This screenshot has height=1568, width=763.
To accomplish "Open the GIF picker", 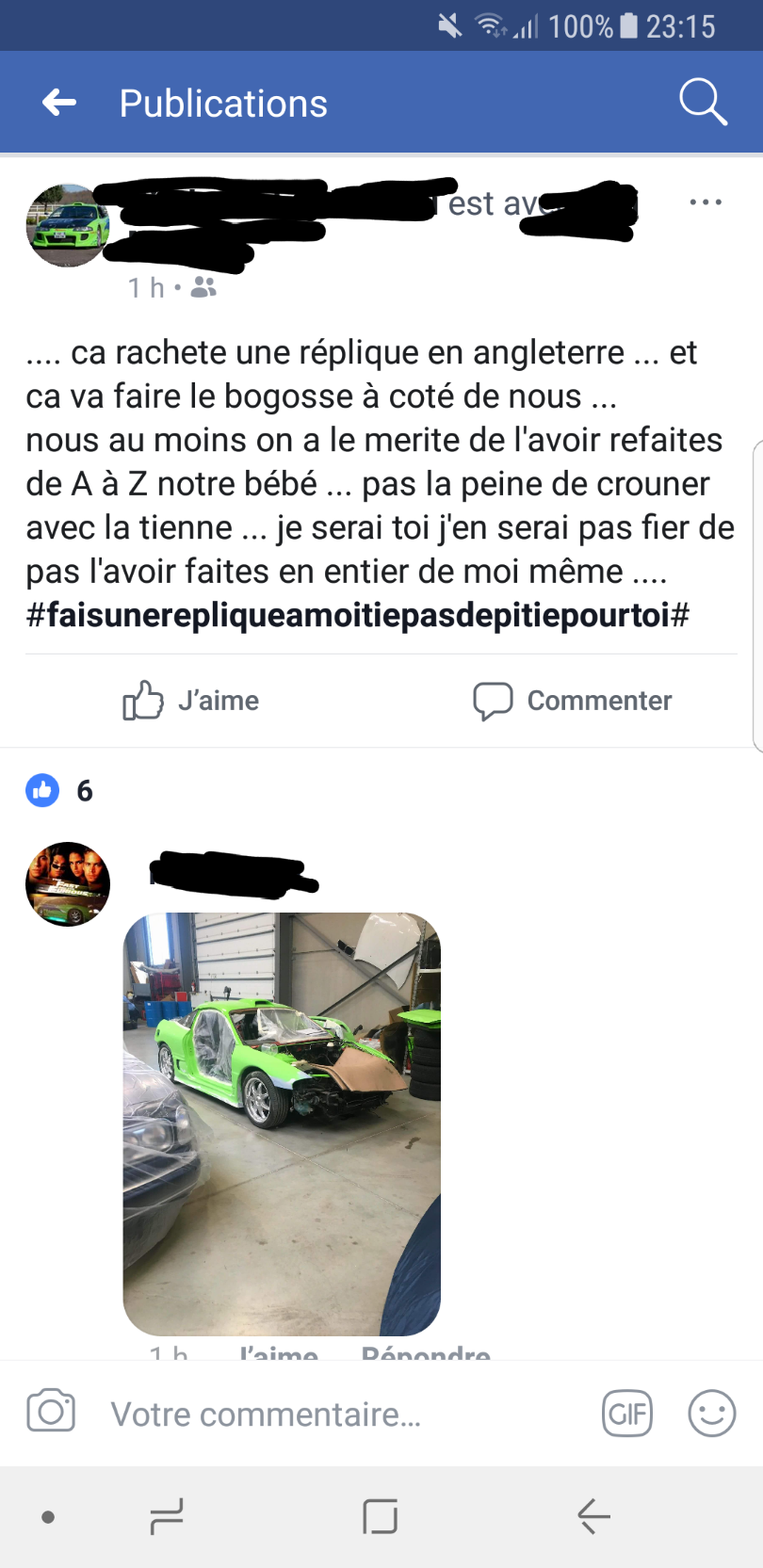I will (627, 1414).
